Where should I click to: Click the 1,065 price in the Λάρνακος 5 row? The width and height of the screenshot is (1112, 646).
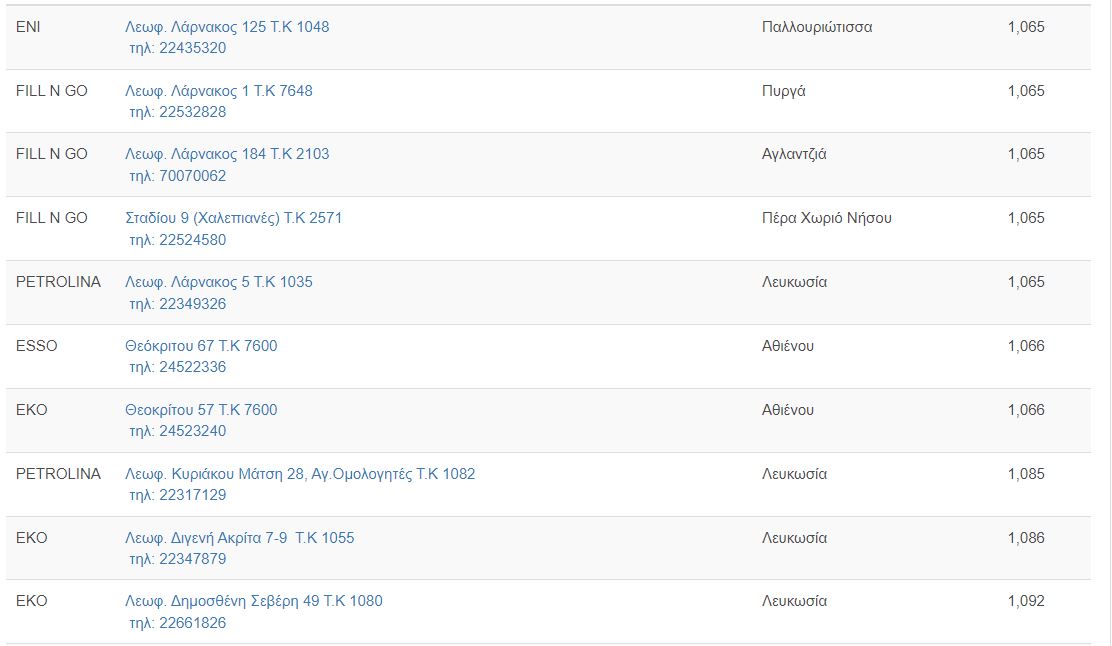[1026, 282]
